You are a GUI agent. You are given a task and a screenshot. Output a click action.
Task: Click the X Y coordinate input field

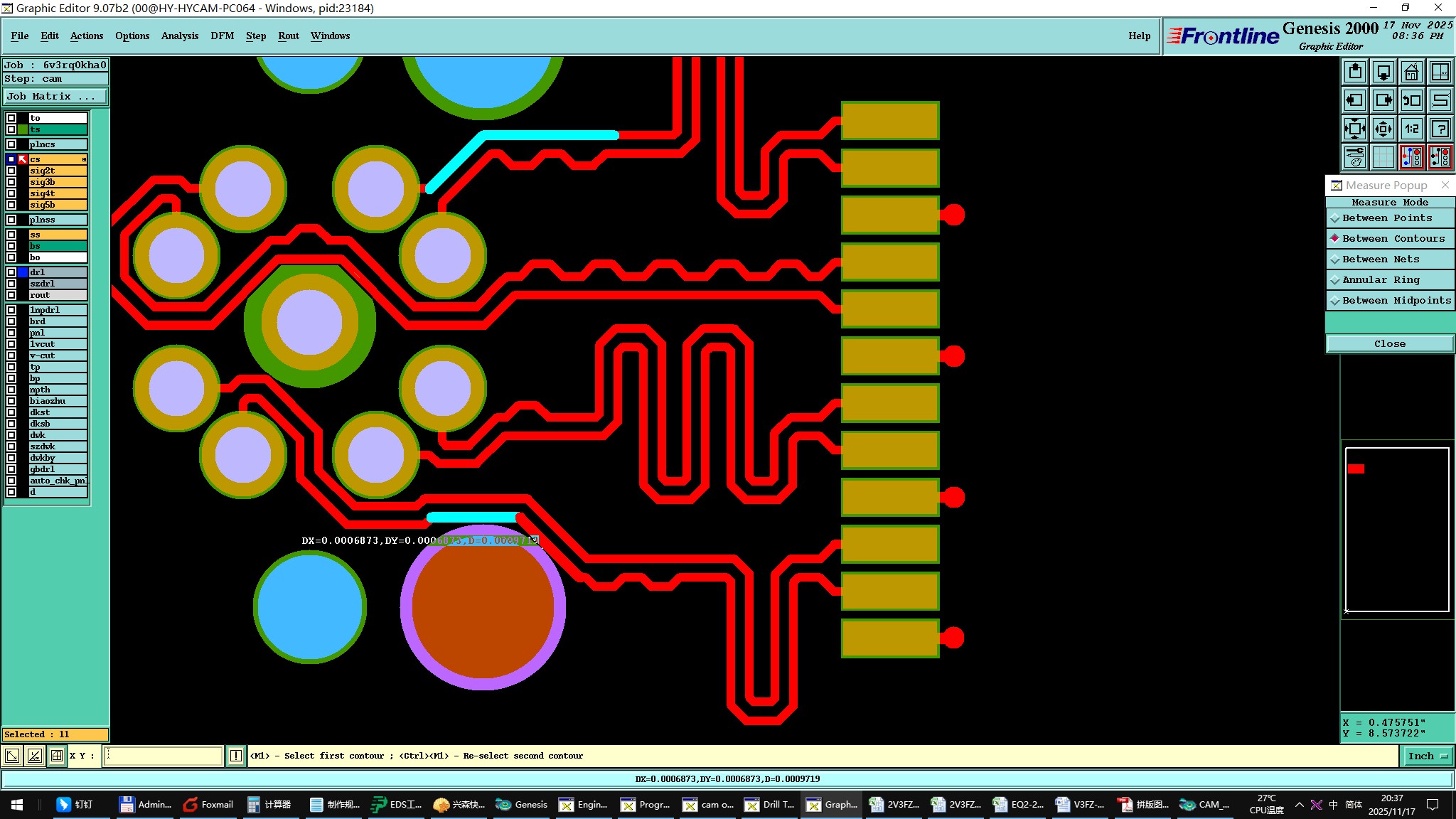pos(164,756)
